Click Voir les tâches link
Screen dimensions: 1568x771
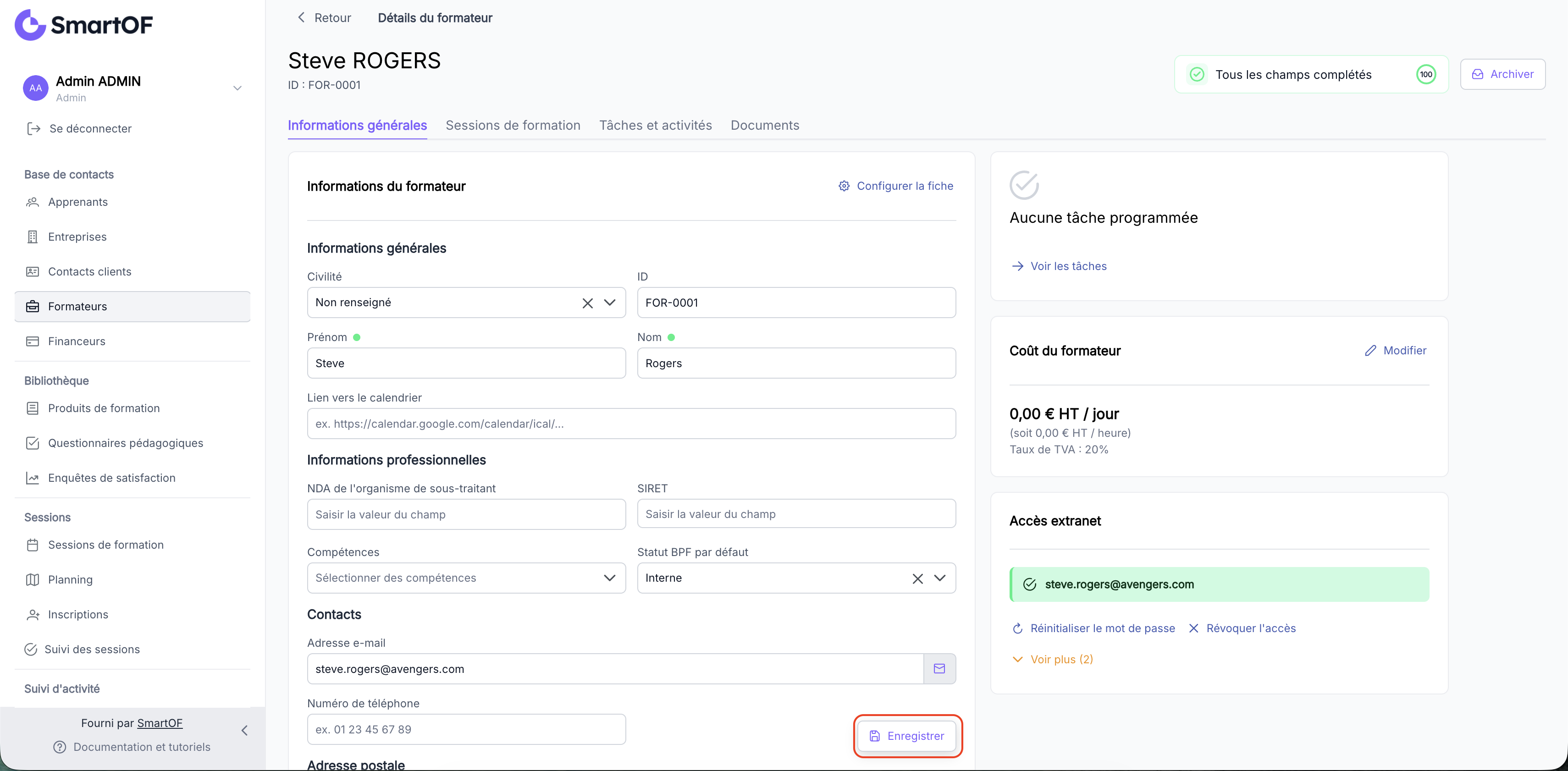tap(1059, 266)
